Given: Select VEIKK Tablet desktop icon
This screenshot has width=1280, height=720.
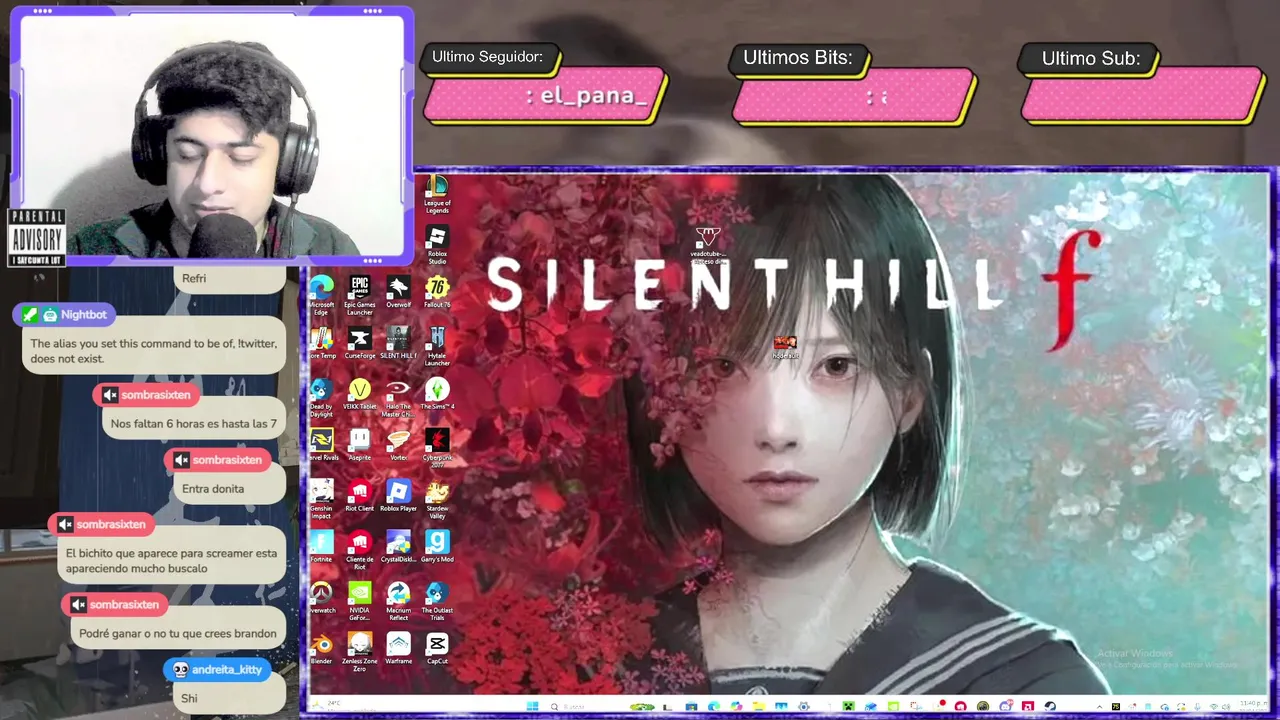Looking at the screenshot, I should click(359, 394).
